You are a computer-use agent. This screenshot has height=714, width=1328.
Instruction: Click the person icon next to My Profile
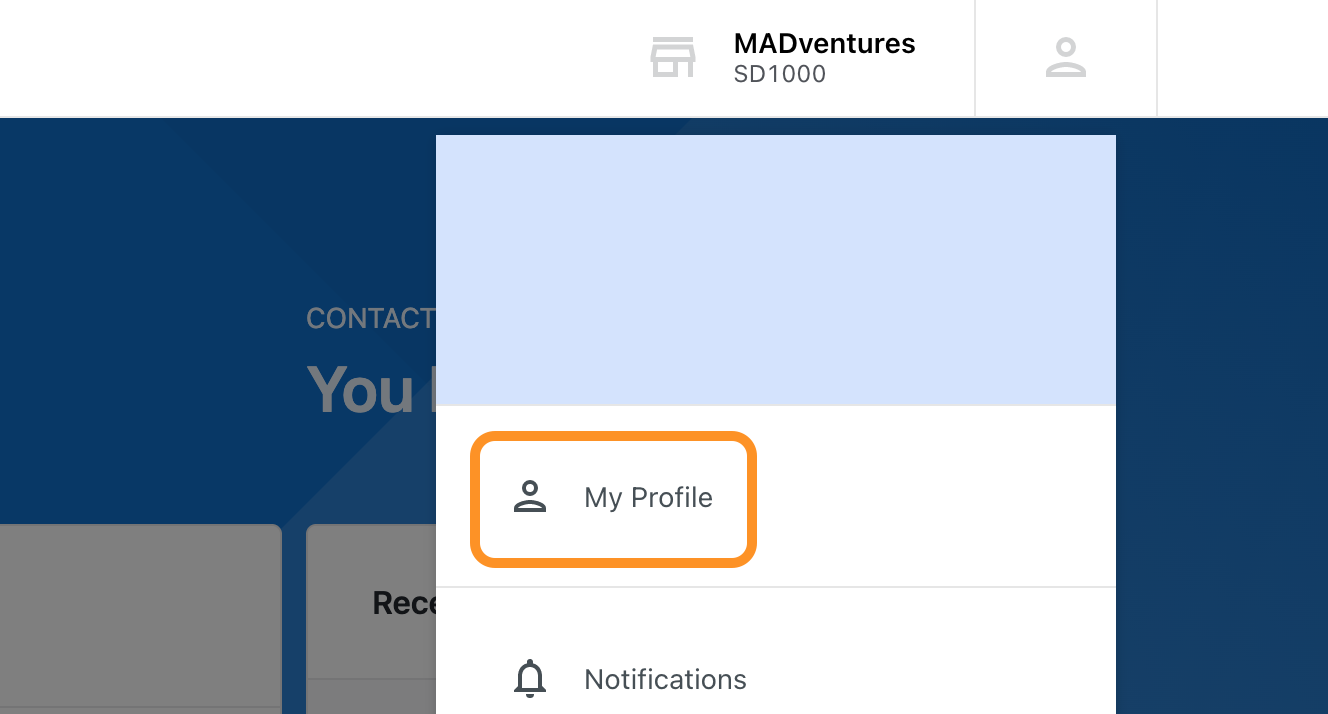(x=530, y=497)
